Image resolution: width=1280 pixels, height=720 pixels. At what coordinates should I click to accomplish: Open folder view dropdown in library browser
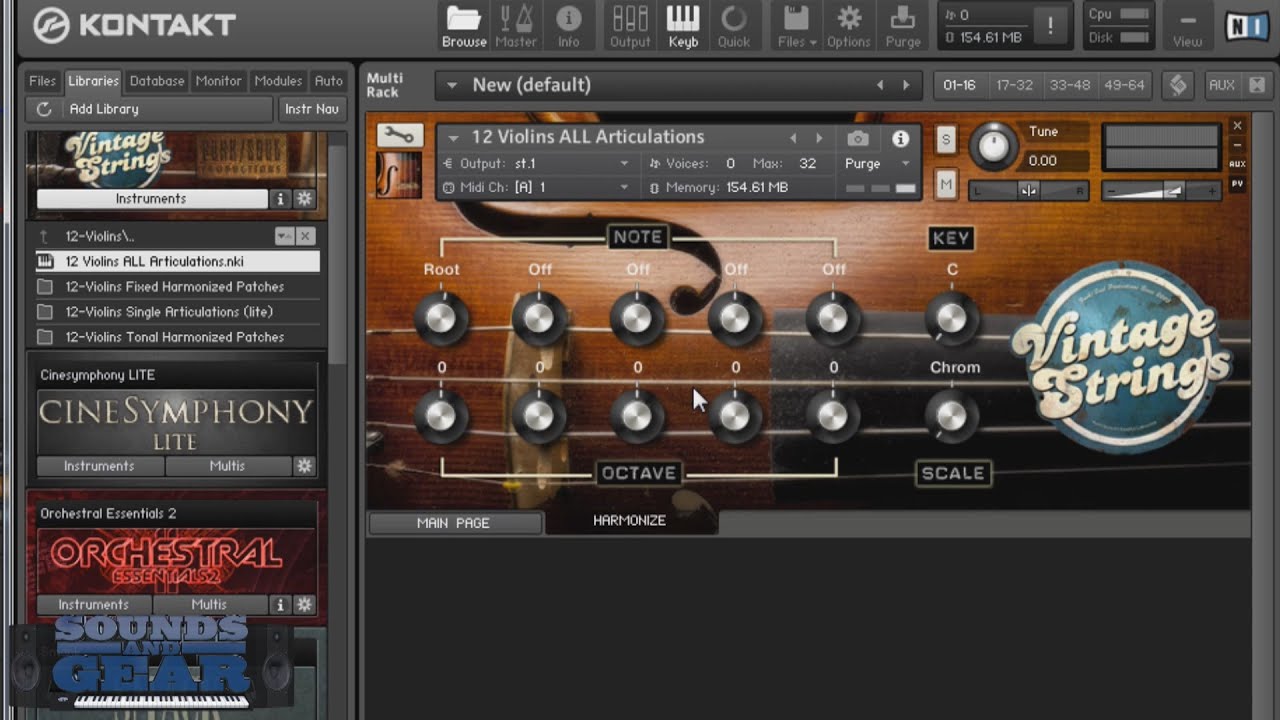(x=284, y=236)
